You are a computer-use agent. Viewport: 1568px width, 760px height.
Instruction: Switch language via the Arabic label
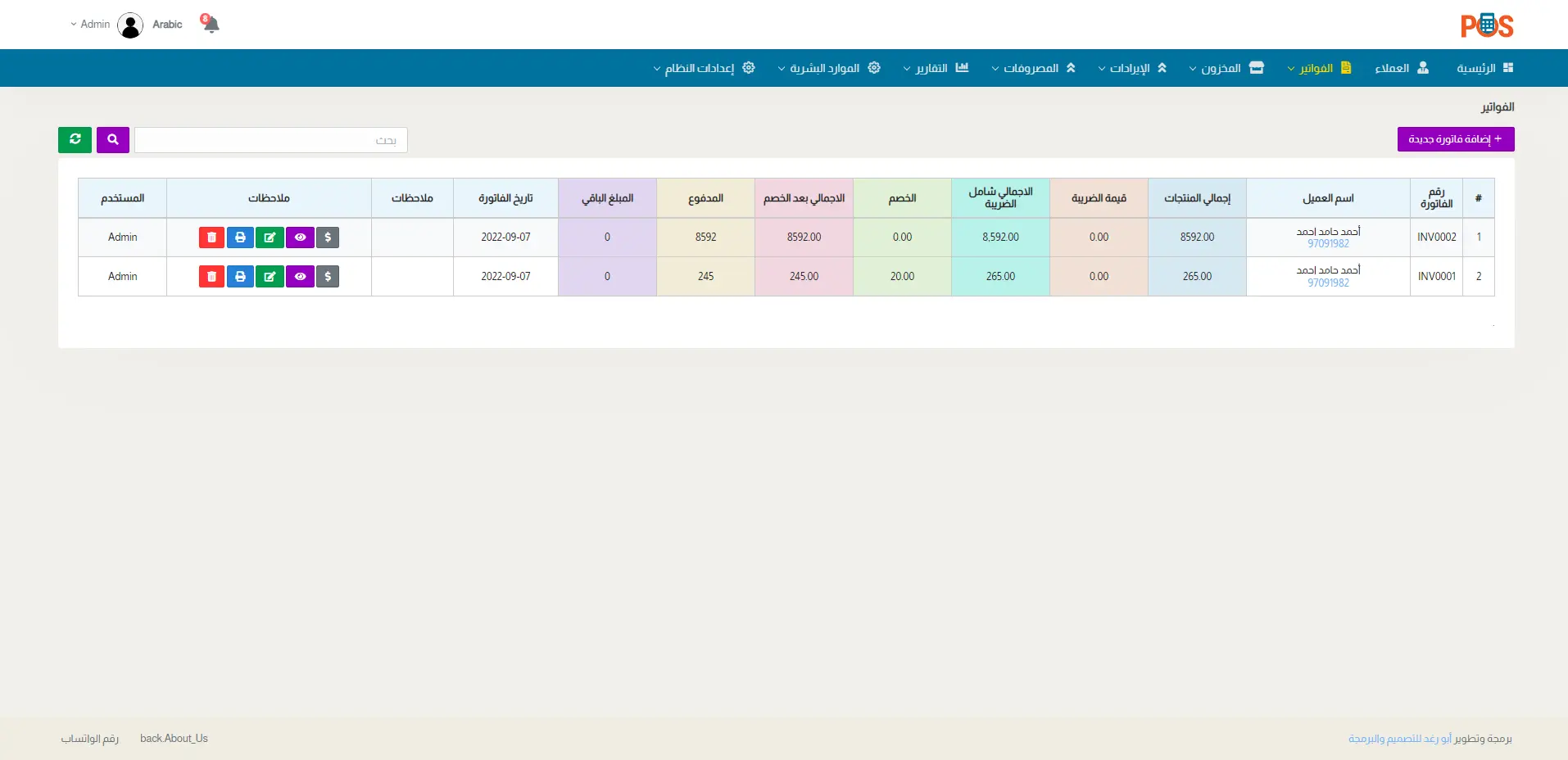coord(167,25)
